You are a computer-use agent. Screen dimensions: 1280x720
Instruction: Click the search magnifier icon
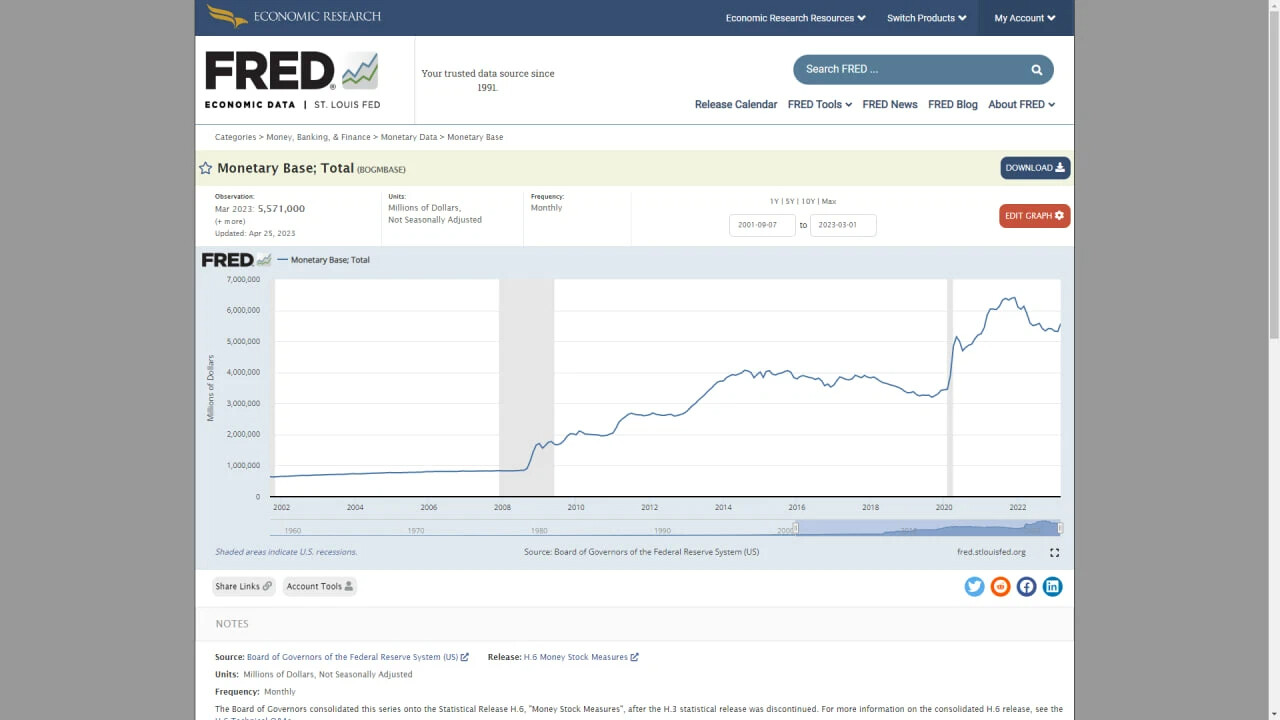pos(1037,69)
